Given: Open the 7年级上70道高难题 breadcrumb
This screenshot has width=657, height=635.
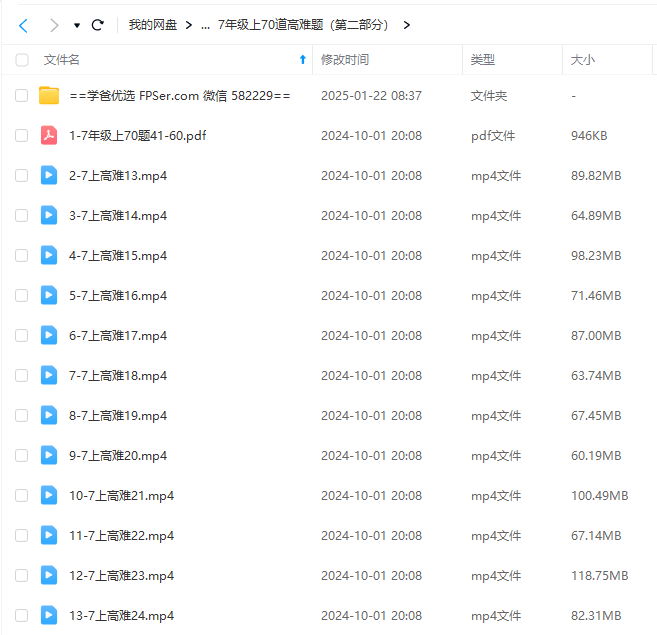Looking at the screenshot, I should coord(303,25).
